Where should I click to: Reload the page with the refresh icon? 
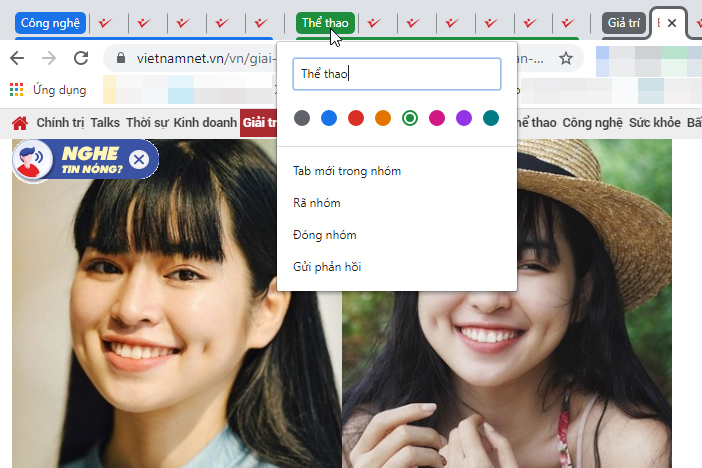81,58
